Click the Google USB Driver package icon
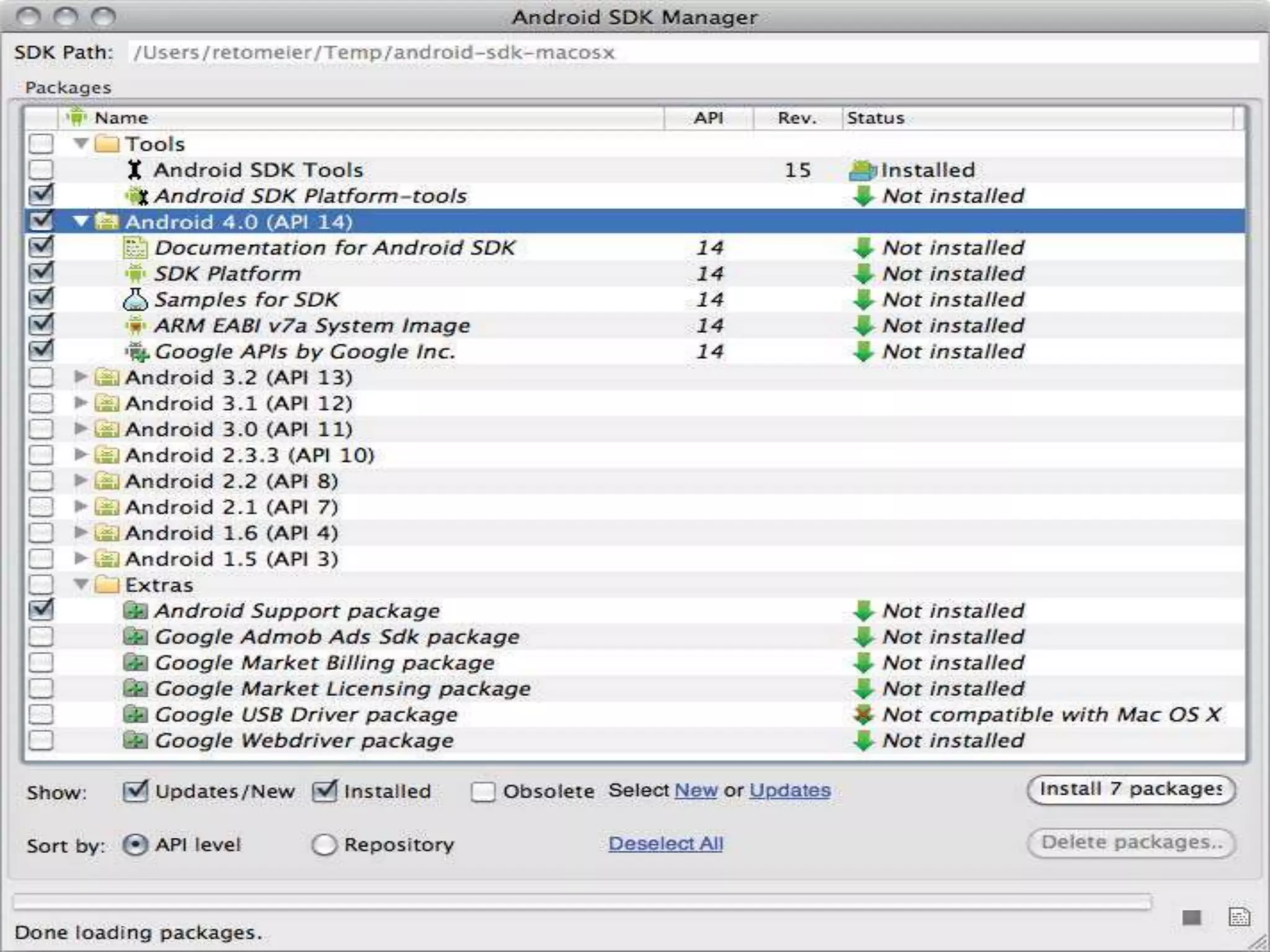The width and height of the screenshot is (1270, 952). point(135,715)
